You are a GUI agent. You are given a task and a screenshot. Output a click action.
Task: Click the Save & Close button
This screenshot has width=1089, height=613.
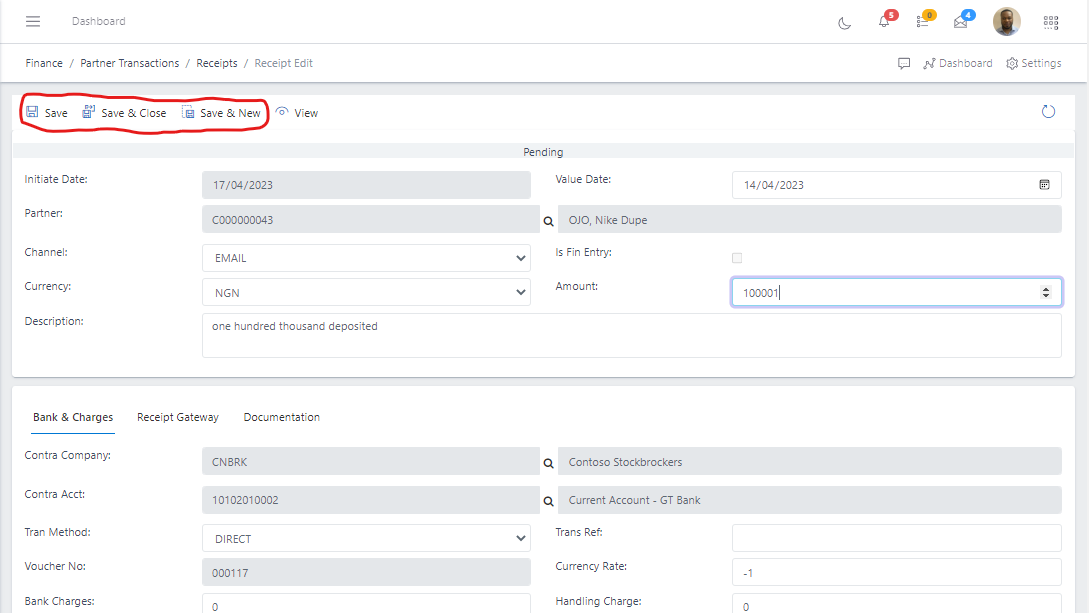[125, 113]
